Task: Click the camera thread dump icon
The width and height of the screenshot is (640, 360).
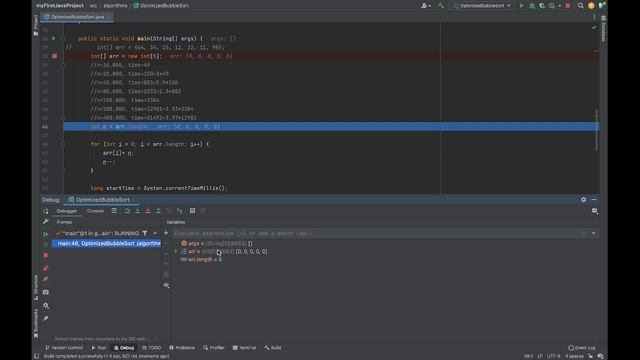Action: [x=45, y=292]
